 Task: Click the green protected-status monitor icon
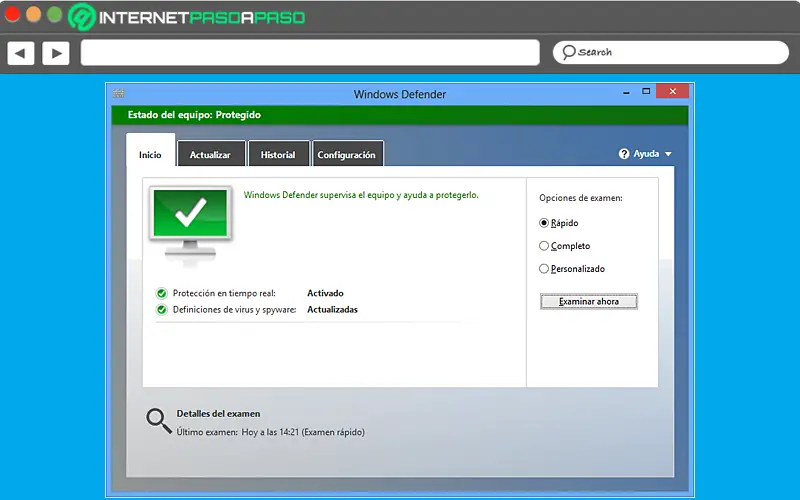[x=190, y=222]
